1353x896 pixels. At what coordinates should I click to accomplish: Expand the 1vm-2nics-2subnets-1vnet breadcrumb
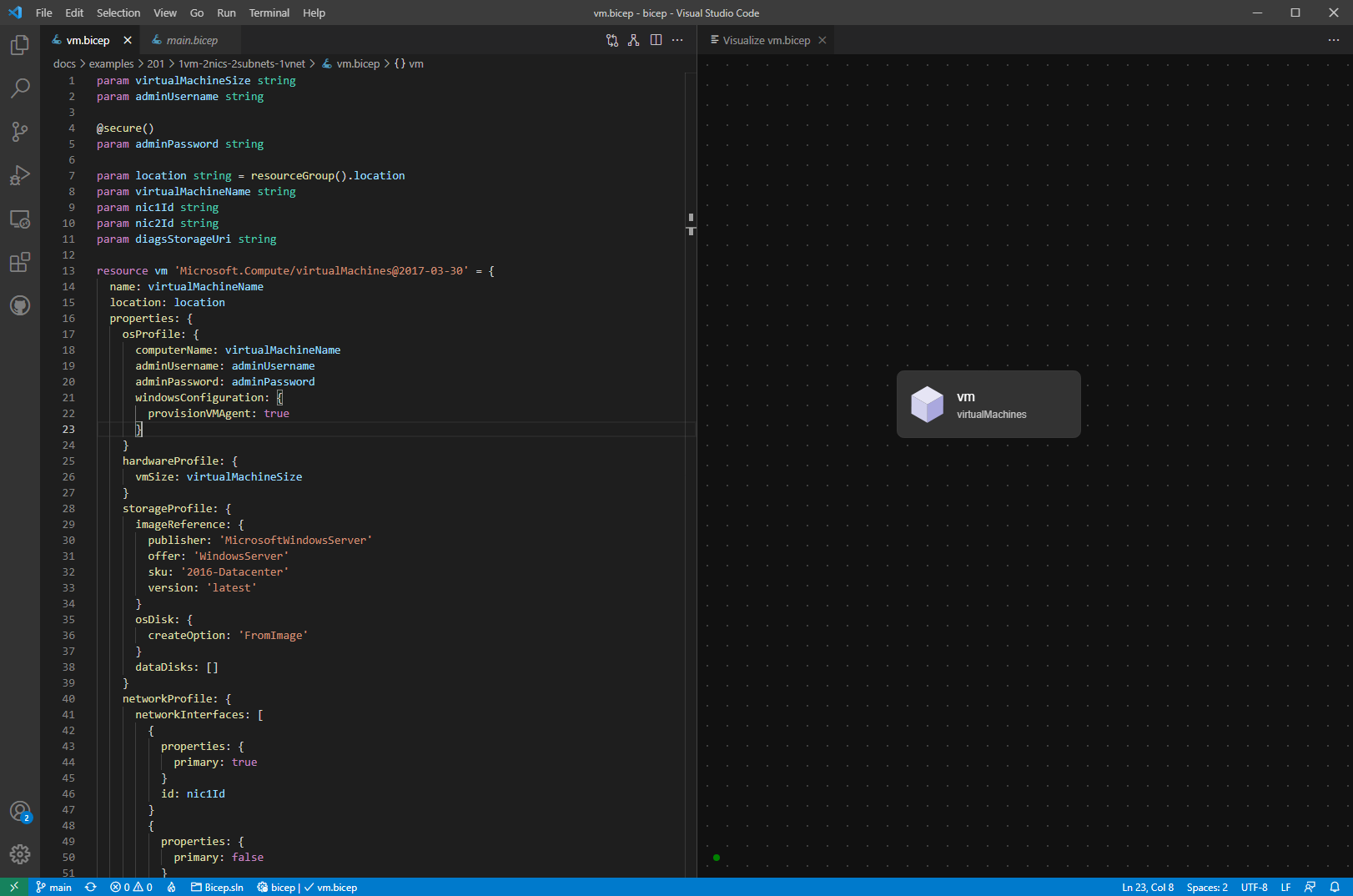tap(242, 63)
